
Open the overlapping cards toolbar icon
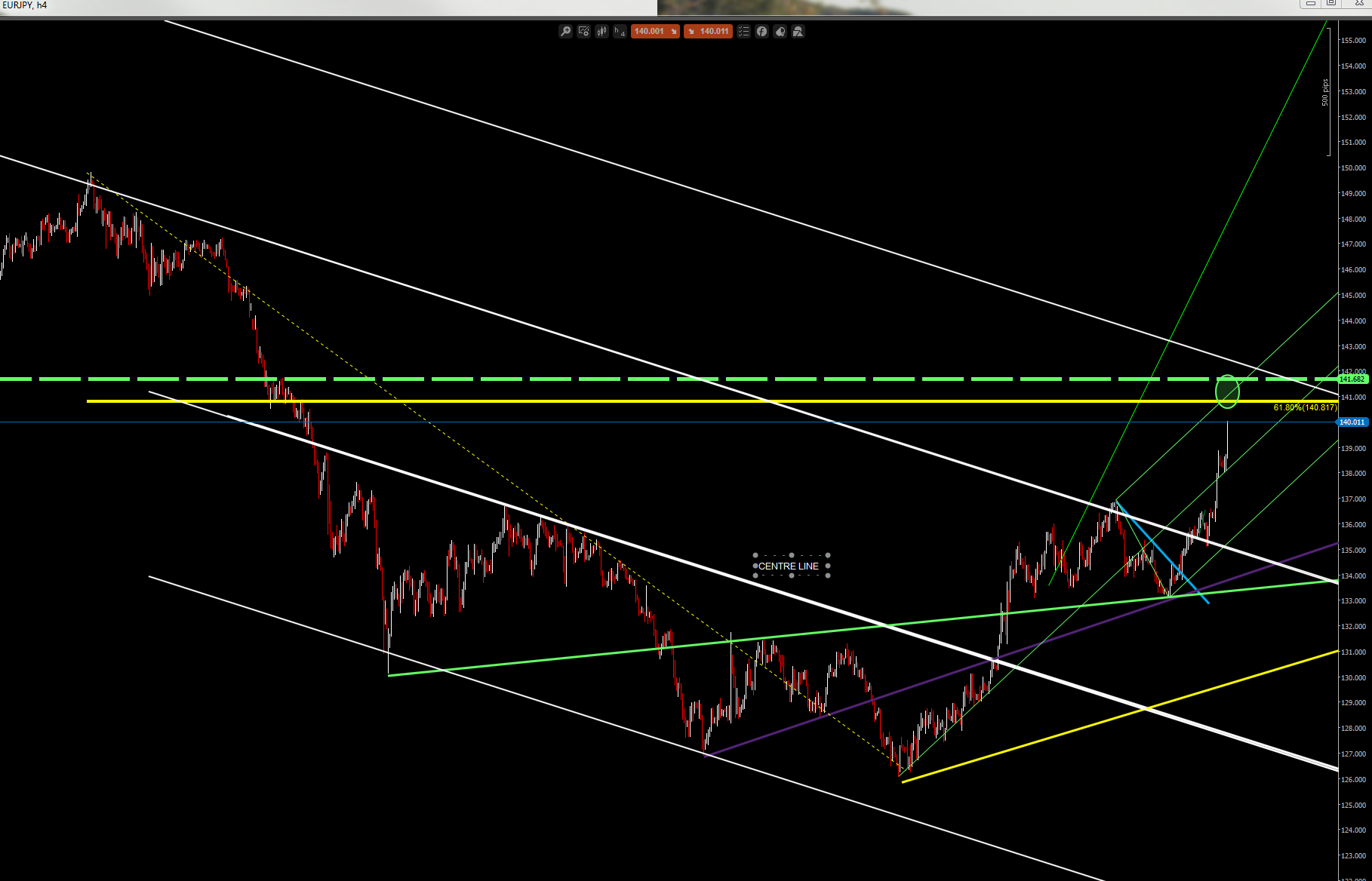(x=780, y=32)
